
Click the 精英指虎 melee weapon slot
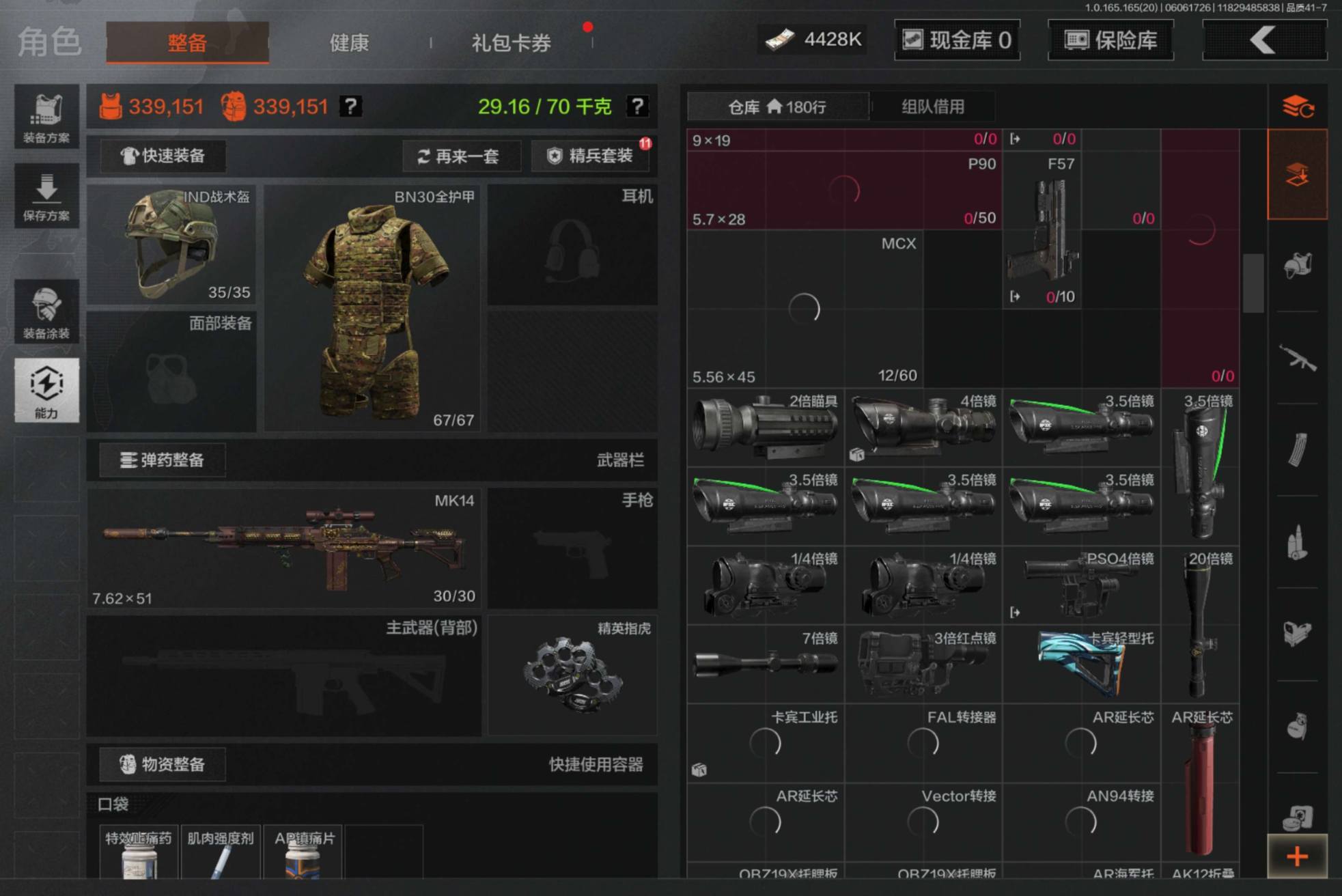pos(572,675)
